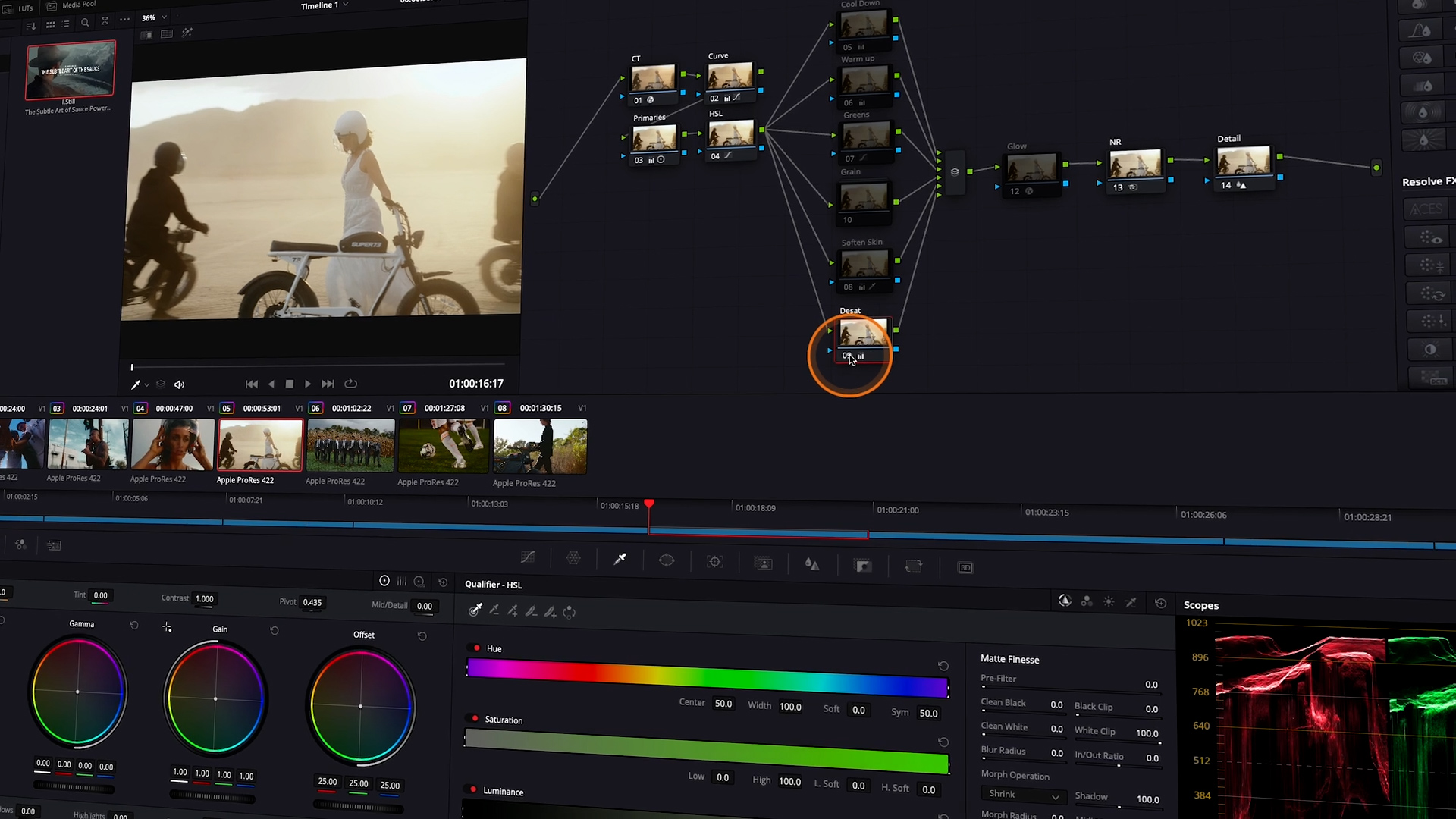Select the qualifier picker eyedropper tool
This screenshot has height=819, width=1456.
tap(475, 610)
